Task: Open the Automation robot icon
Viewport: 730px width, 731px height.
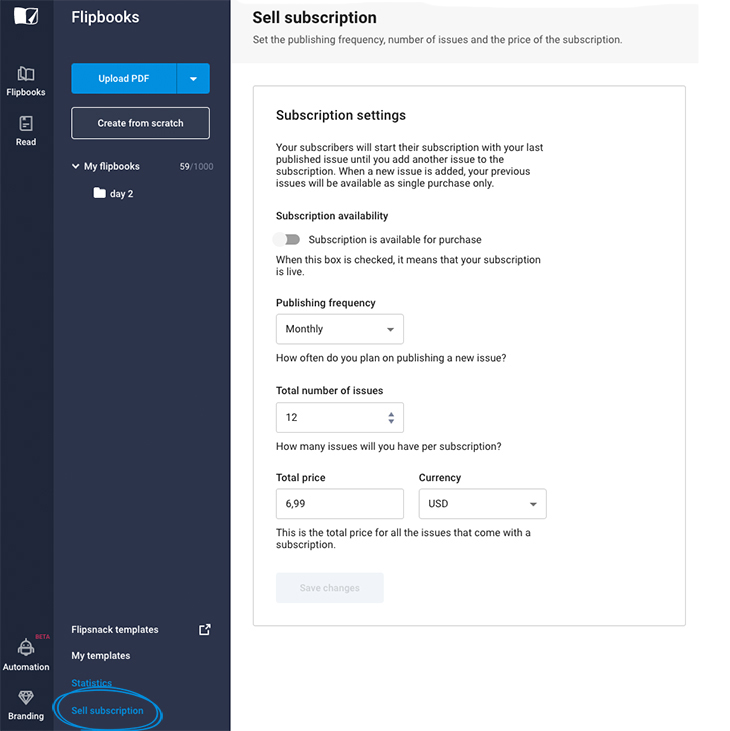Action: click(26, 648)
